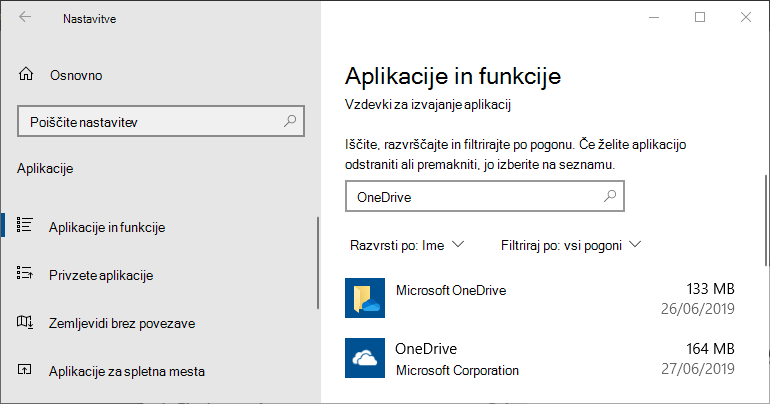The image size is (770, 404).
Task: Select the Privzete aplikacije icon
Action: pyautogui.click(x=25, y=273)
